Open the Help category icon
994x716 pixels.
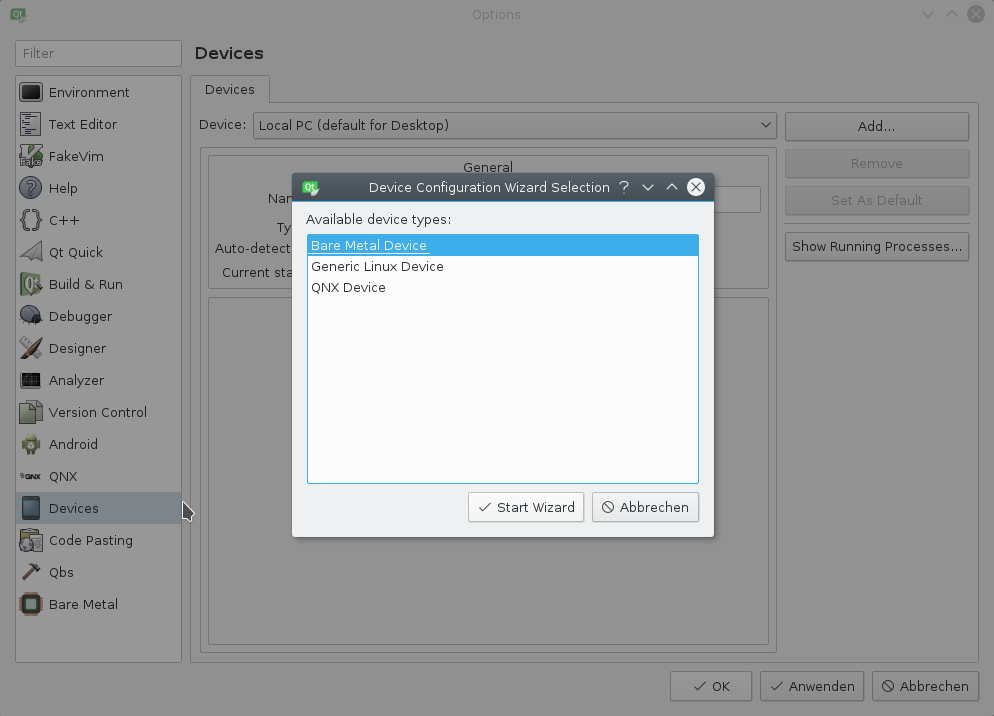[x=30, y=188]
